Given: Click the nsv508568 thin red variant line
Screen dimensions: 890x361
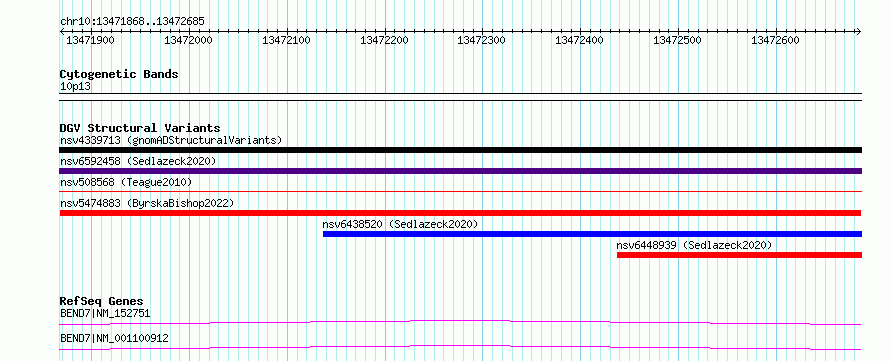Looking at the screenshot, I should 460,192.
